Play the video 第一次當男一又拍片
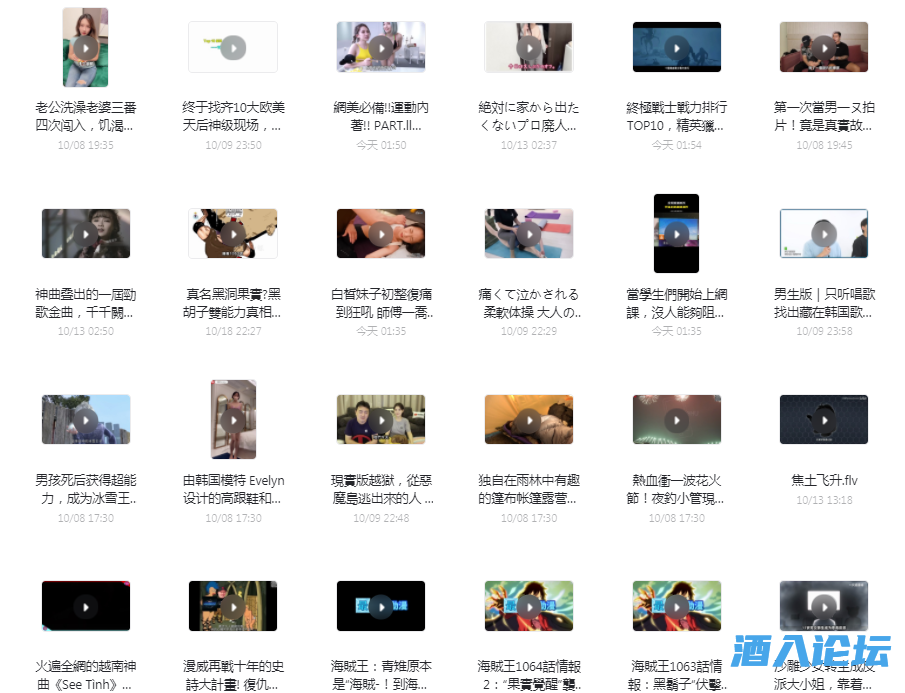Image resolution: width=905 pixels, height=693 pixels. 824,48
